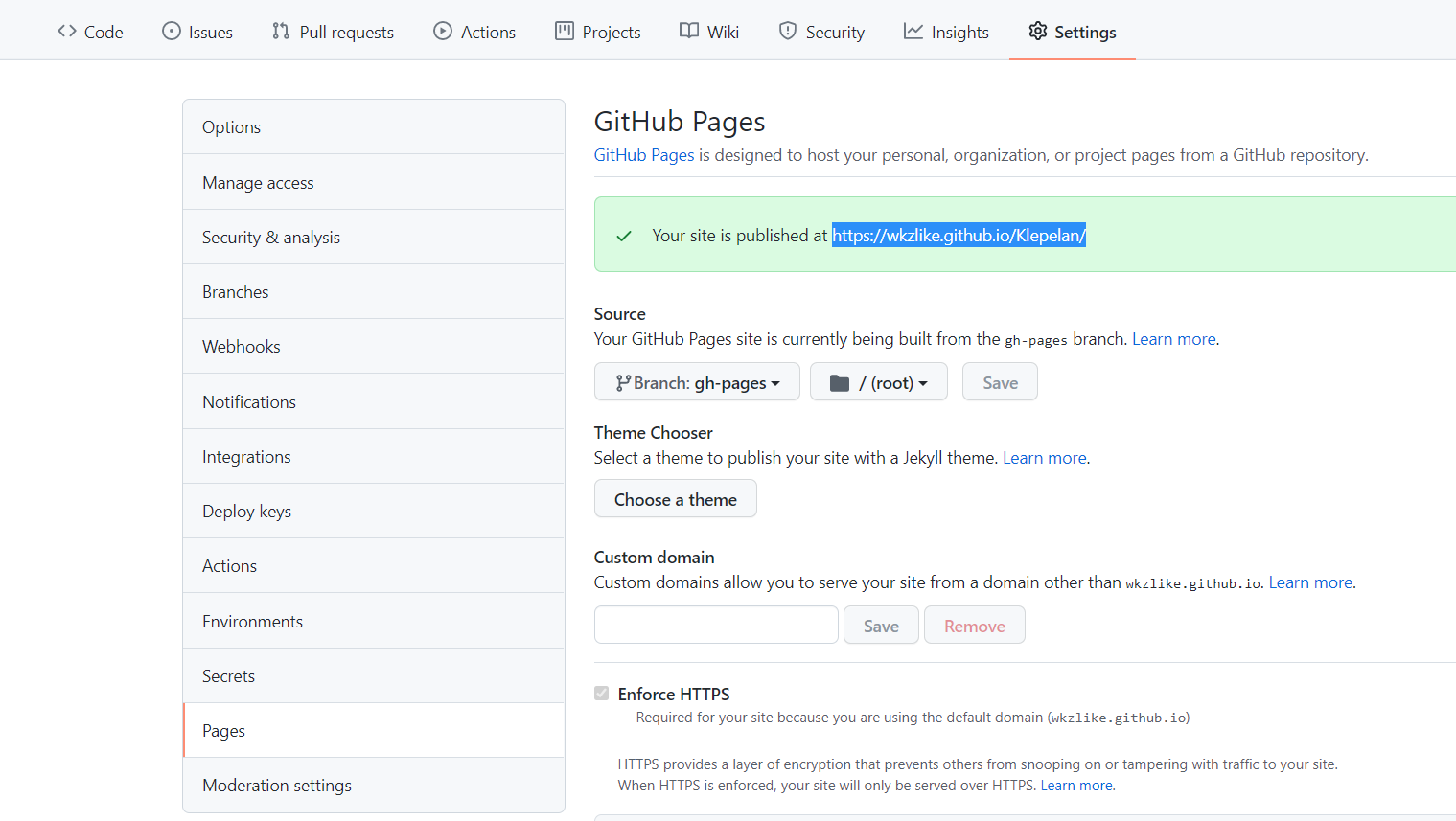The width and height of the screenshot is (1456, 821).
Task: Click the GitHub Pages heading
Action: point(680,122)
